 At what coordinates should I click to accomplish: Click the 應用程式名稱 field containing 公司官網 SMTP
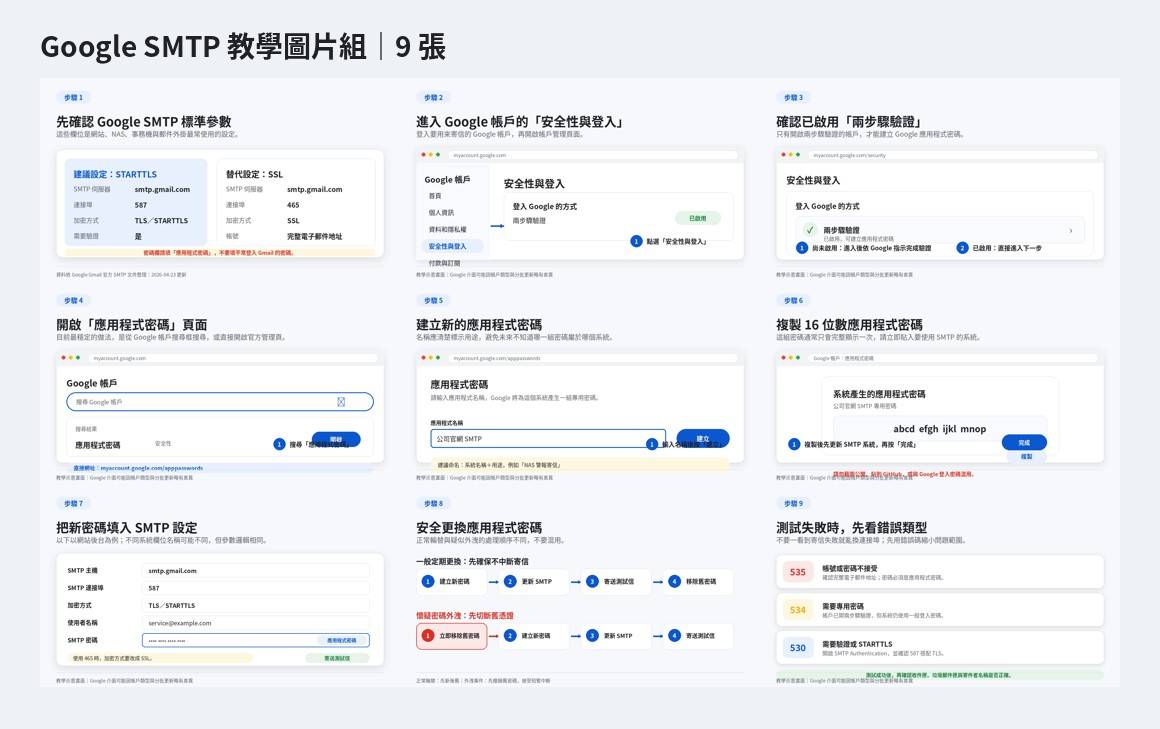[547, 439]
